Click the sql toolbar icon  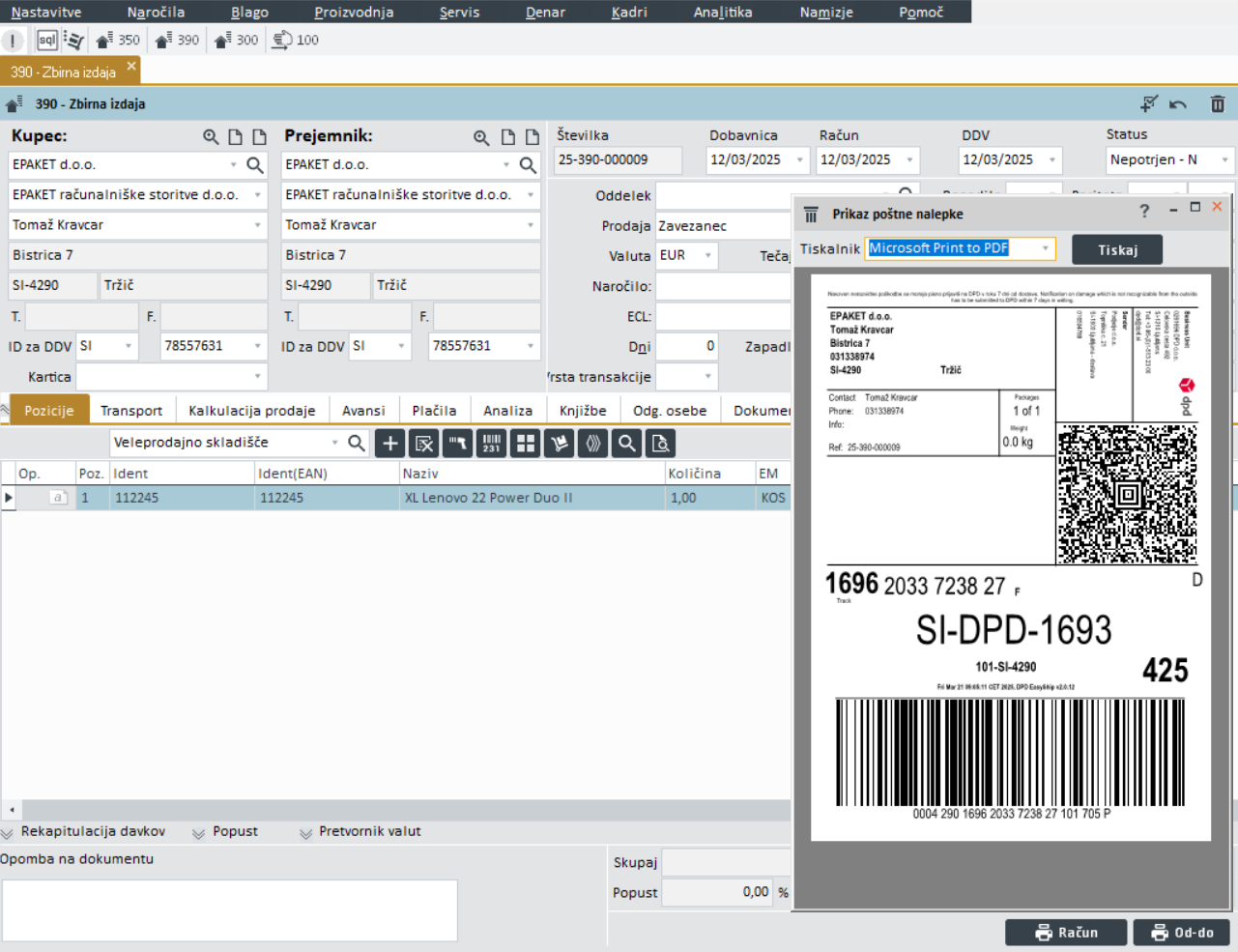46,40
